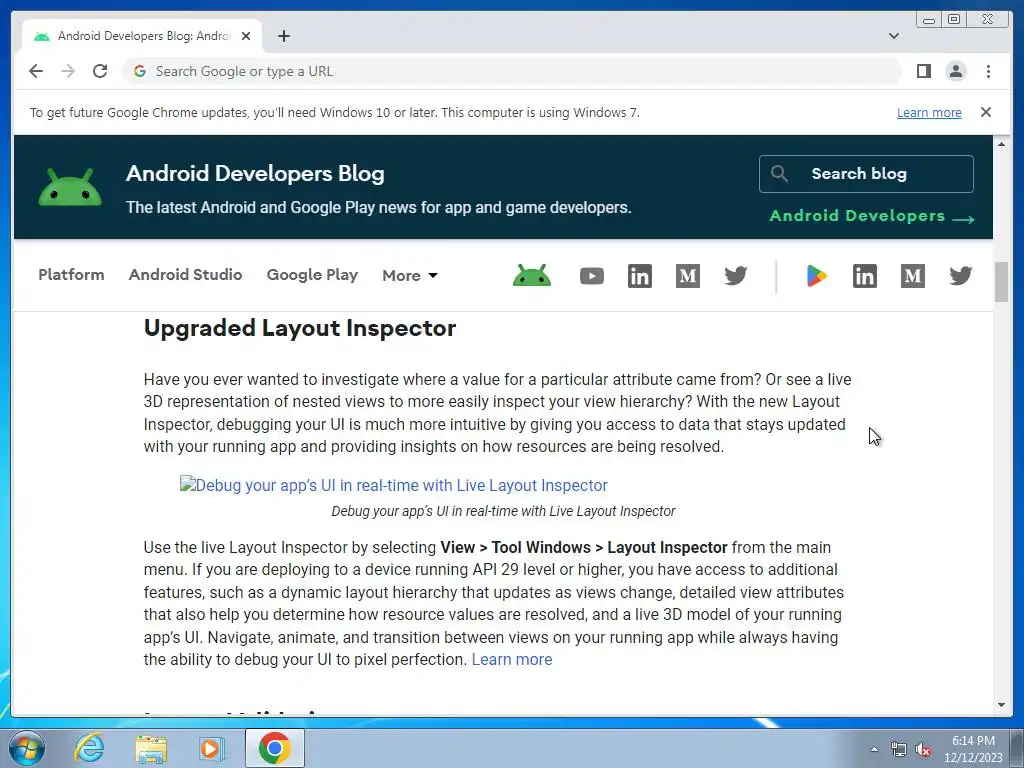Screen dimensions: 1024x768
Task: Open the LinkedIn icon next to Google Play
Action: [x=865, y=276]
